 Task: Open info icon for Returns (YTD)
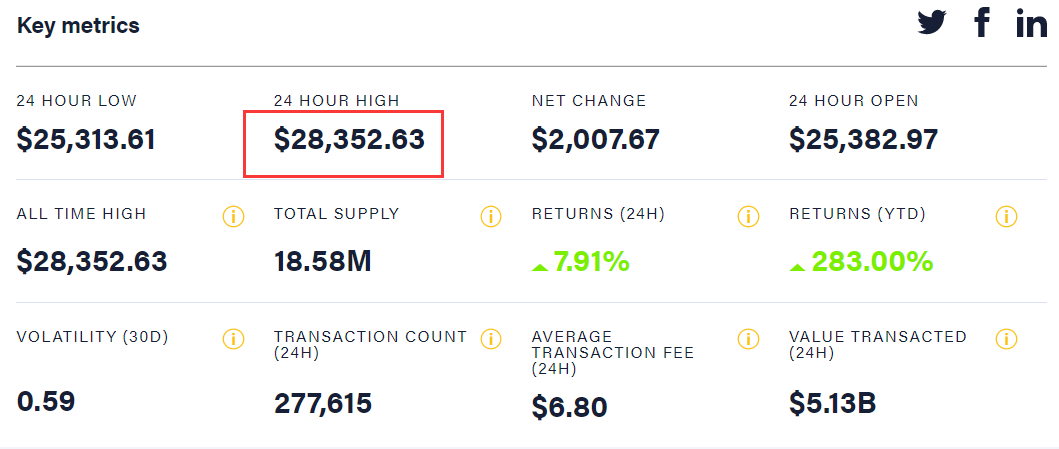coord(1006,217)
